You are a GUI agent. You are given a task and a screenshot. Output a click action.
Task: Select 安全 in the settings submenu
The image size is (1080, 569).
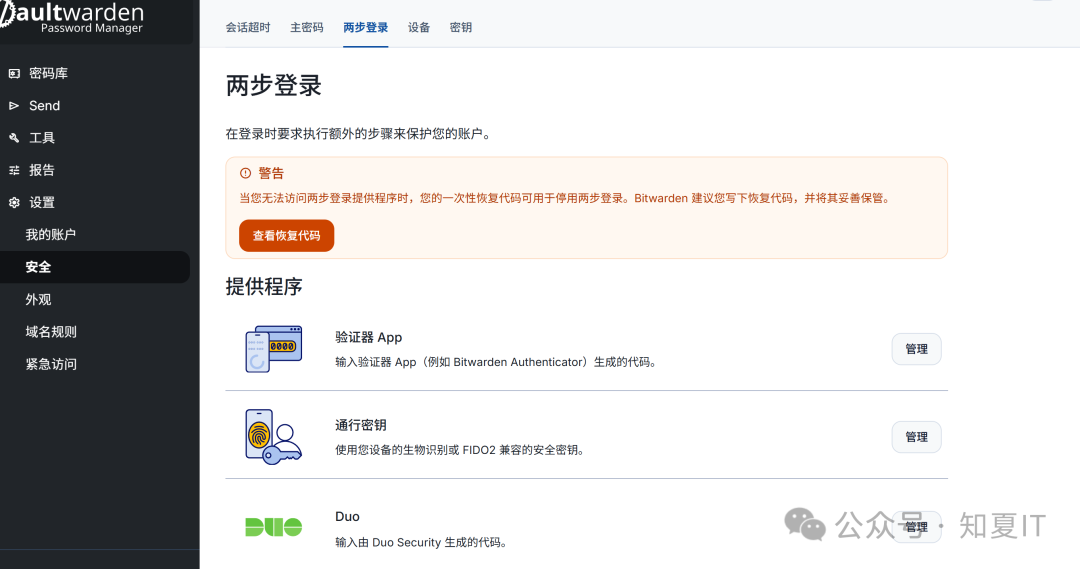(95, 267)
